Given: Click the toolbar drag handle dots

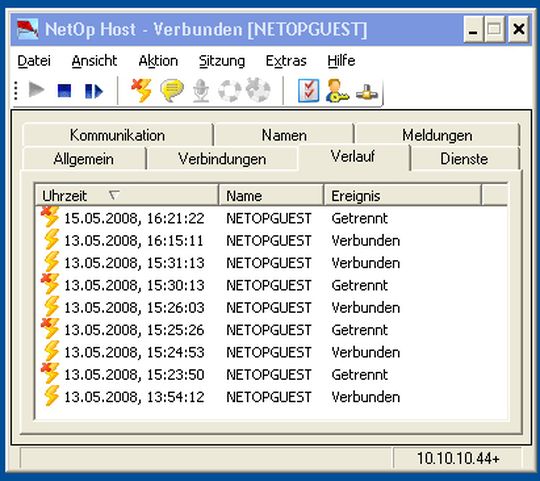Looking at the screenshot, I should [16, 91].
